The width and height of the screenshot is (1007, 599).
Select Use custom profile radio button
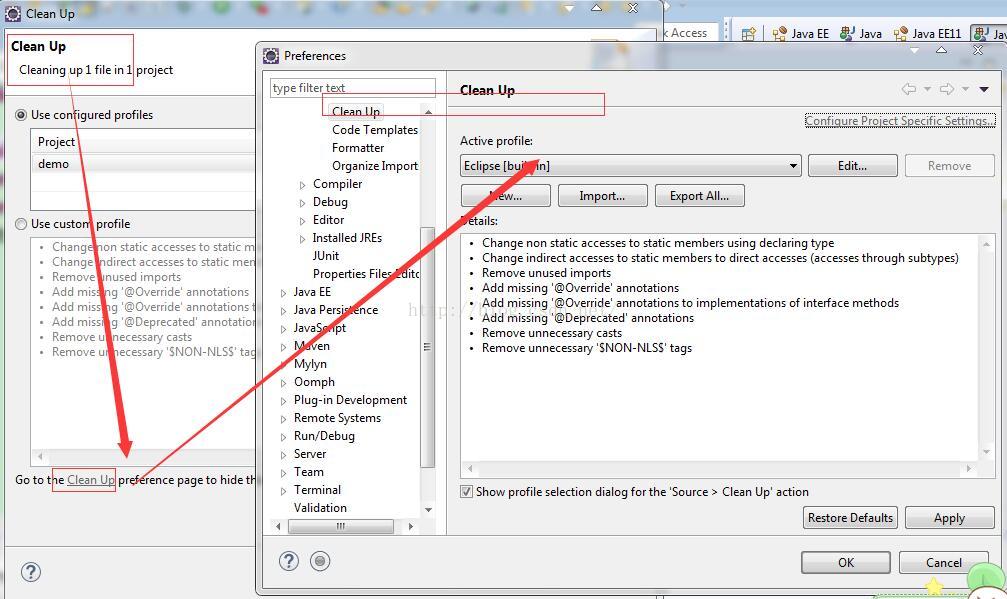[21, 224]
